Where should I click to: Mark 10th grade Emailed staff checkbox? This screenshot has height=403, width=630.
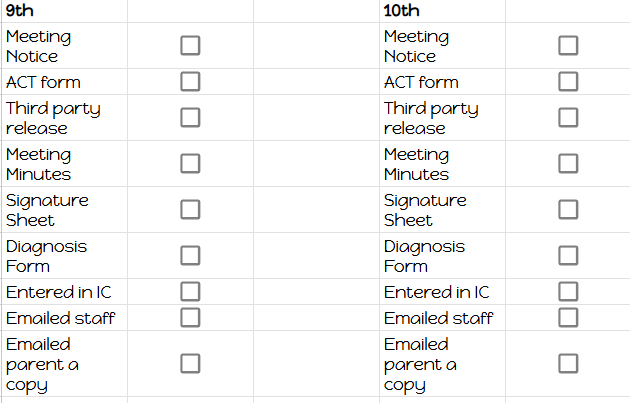pos(568,317)
